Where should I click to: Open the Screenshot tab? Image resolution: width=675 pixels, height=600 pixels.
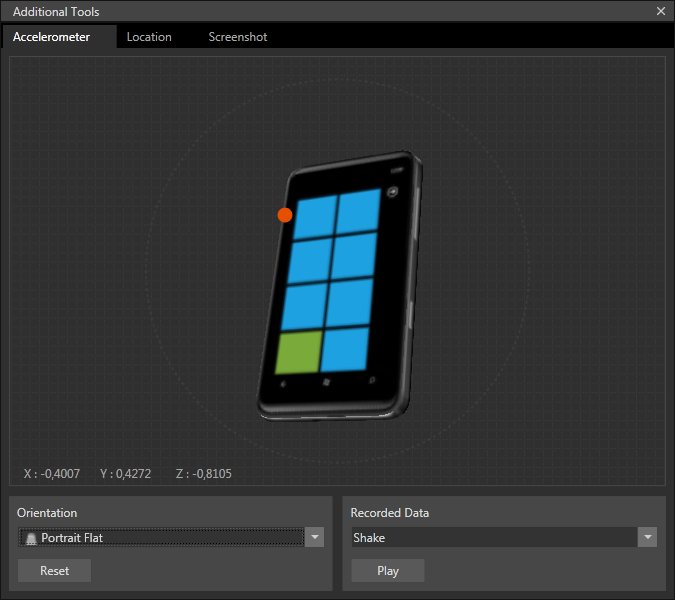pyautogui.click(x=238, y=37)
